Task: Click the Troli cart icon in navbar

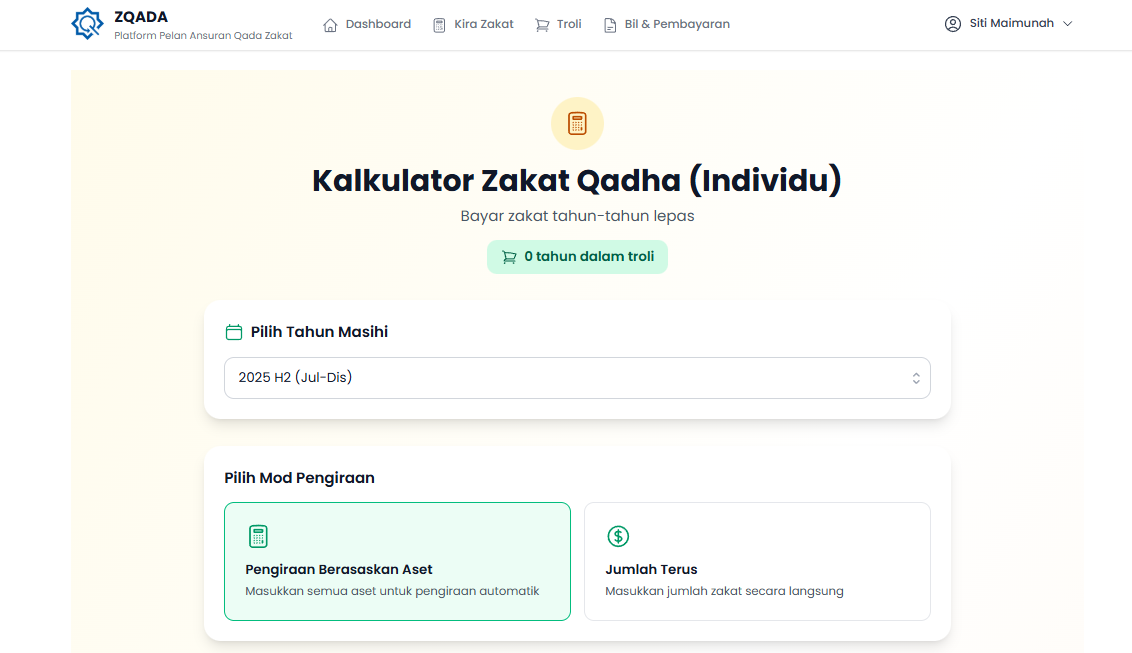Action: click(x=542, y=25)
